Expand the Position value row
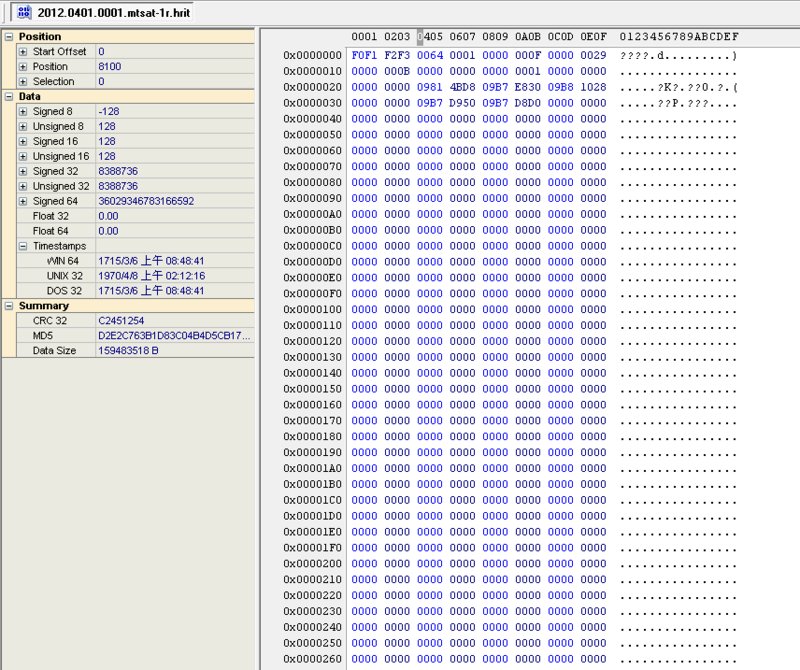Screen dimensions: 800x670 tap(23, 67)
